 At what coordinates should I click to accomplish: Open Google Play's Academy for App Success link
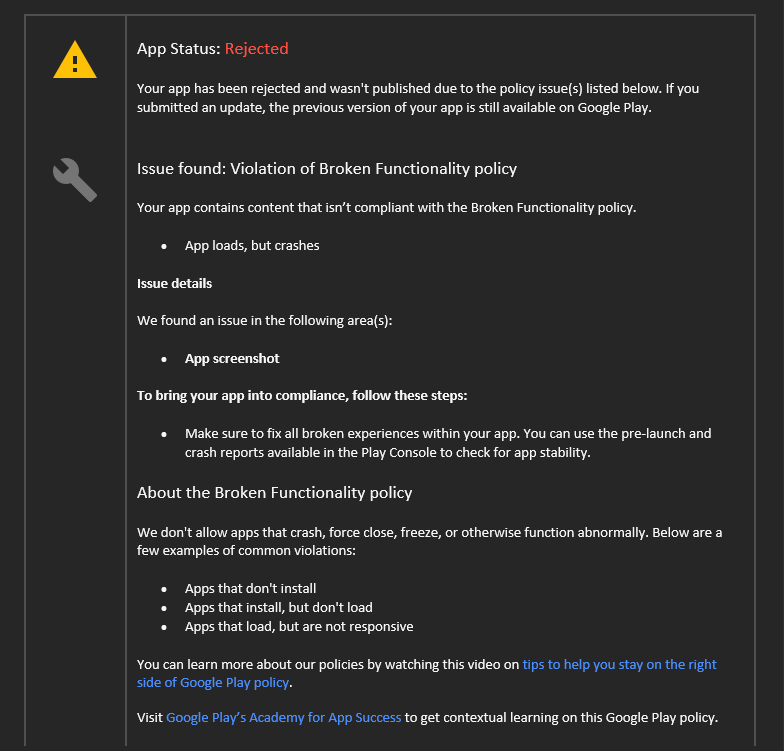coord(284,718)
